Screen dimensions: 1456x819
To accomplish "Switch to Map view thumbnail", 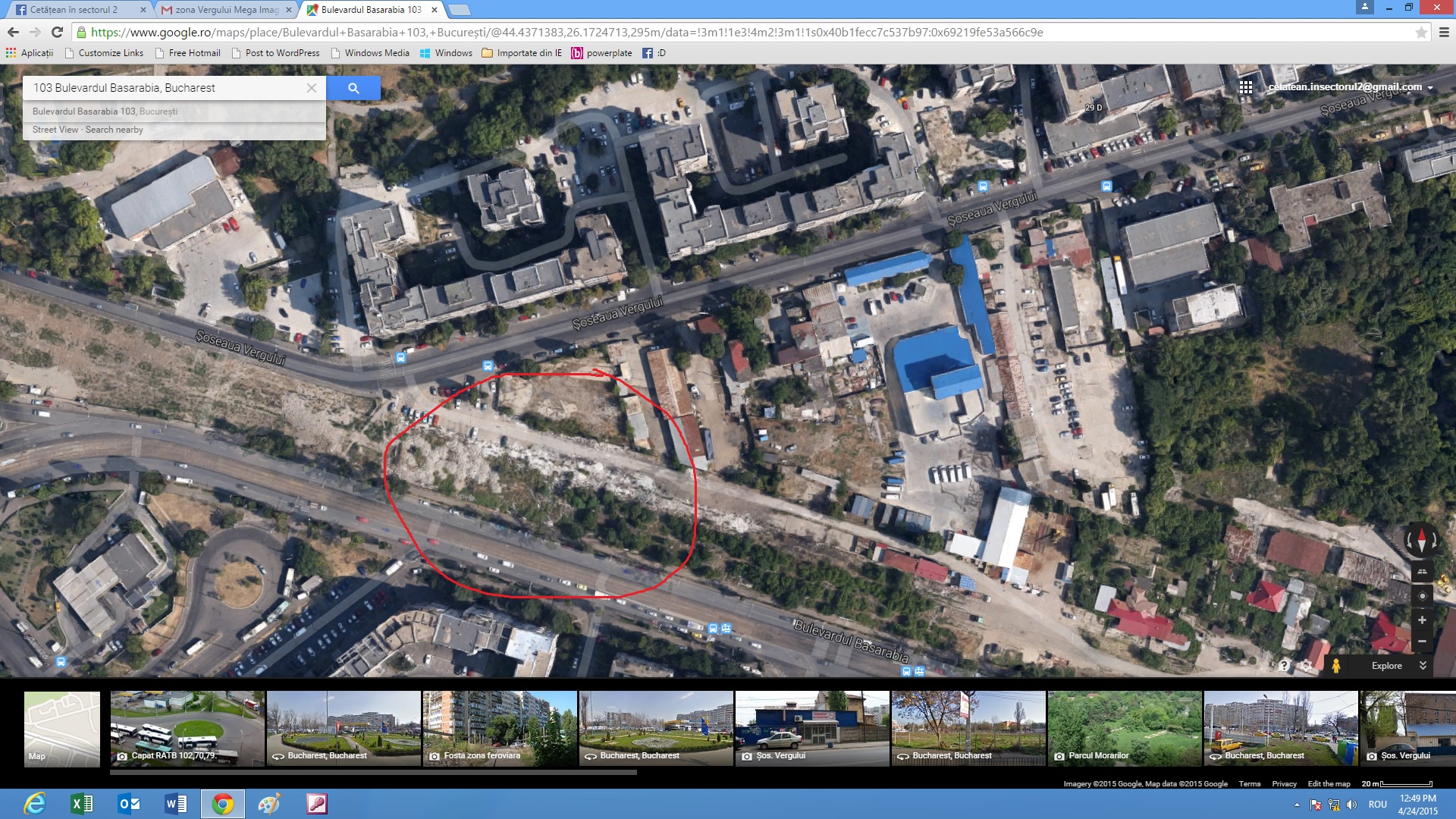I will (62, 728).
